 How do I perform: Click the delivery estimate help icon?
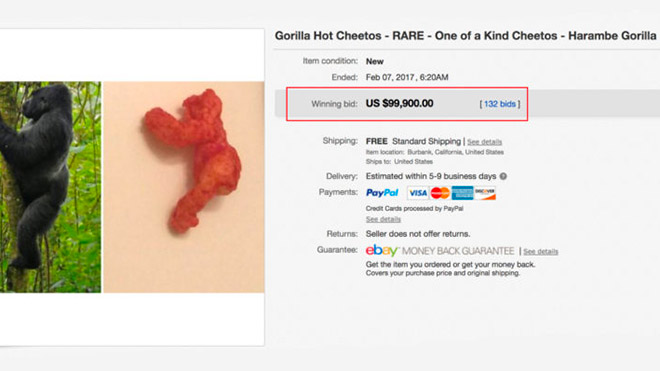click(x=503, y=176)
